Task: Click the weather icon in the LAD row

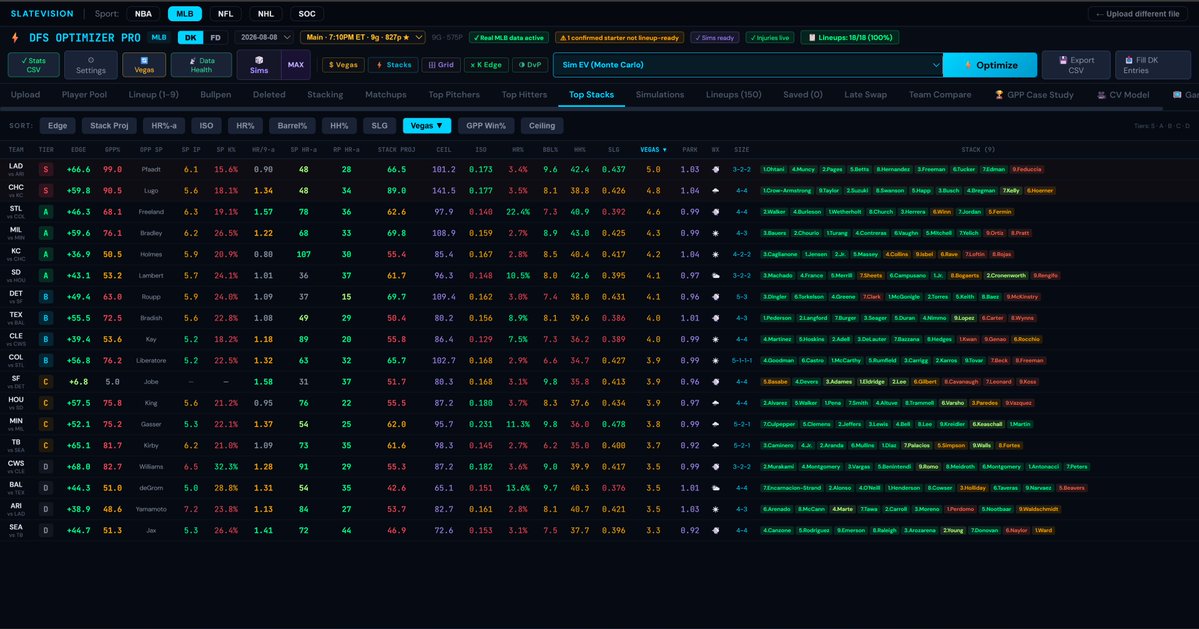Action: coord(716,170)
